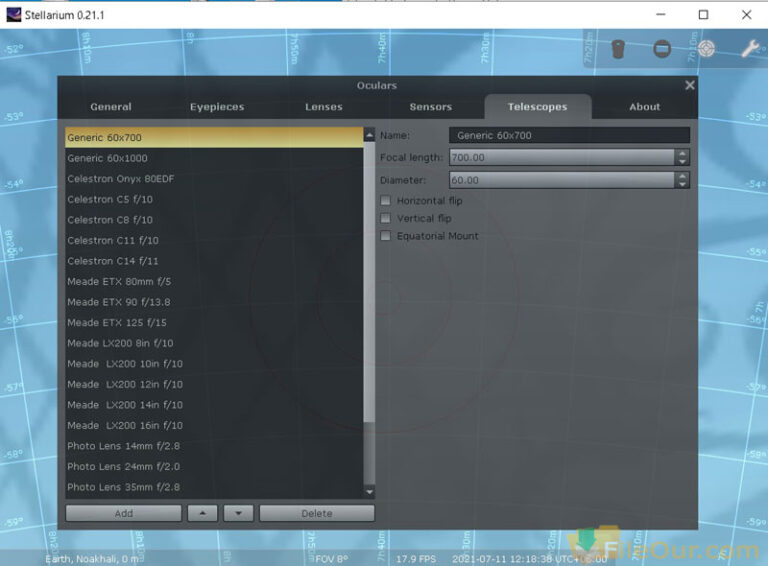The image size is (768, 566).
Task: Decrease Diameter with down stepper
Action: (x=682, y=184)
